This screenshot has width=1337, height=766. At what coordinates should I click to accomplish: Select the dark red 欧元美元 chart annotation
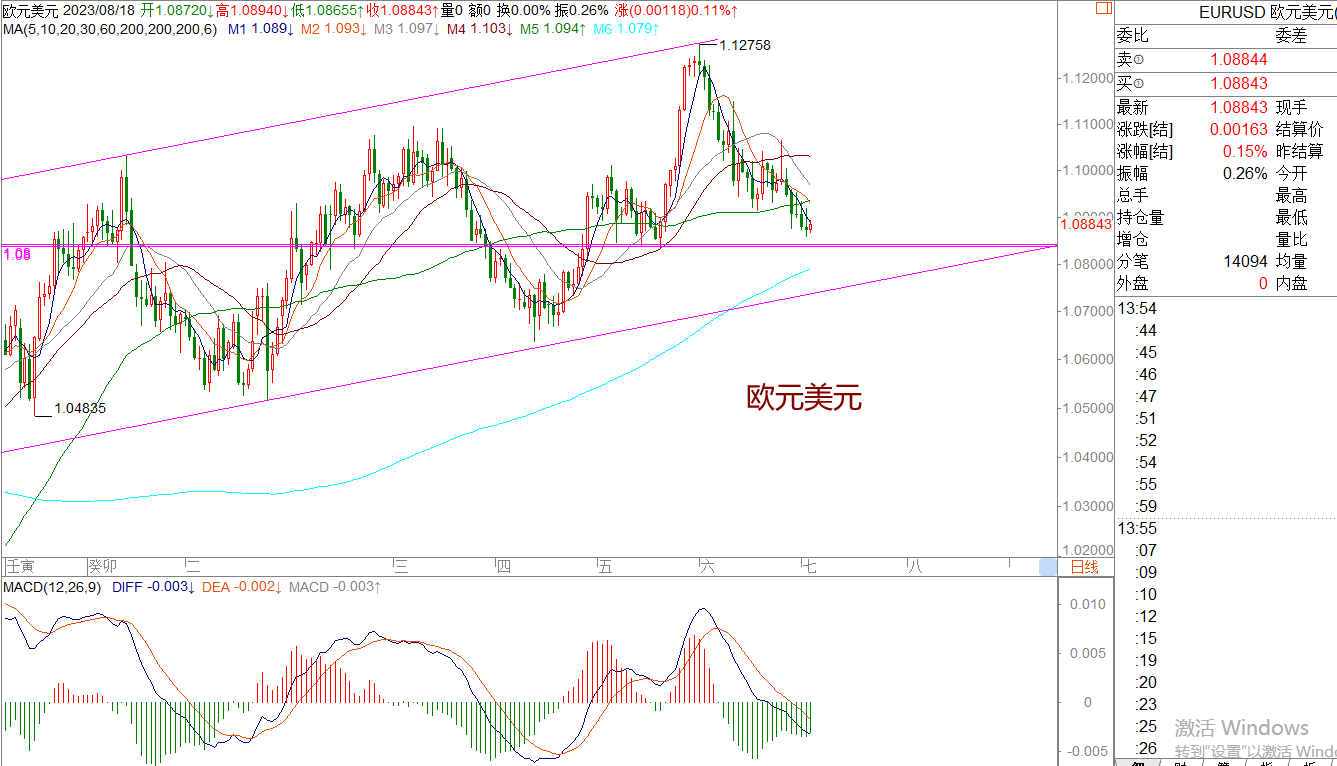[804, 397]
